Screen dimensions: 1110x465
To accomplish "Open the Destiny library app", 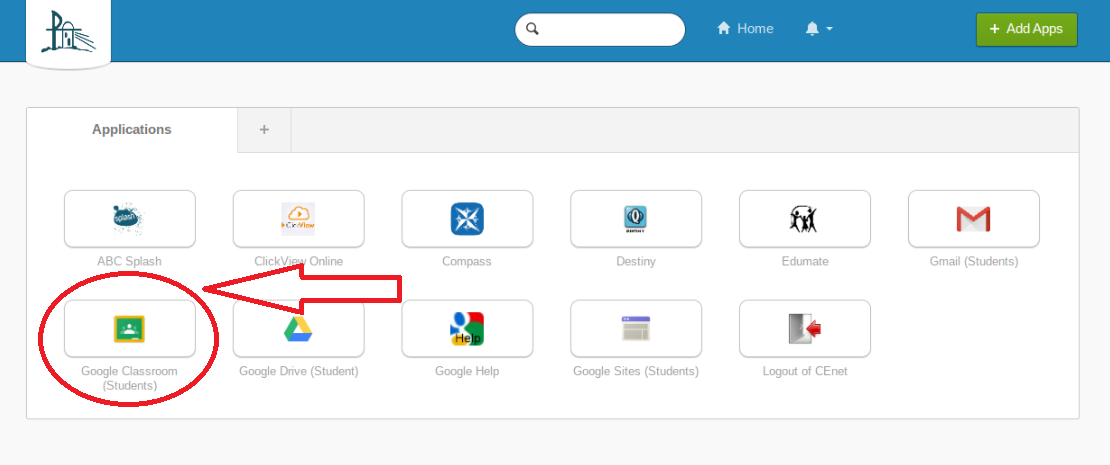I will pyautogui.click(x=636, y=219).
